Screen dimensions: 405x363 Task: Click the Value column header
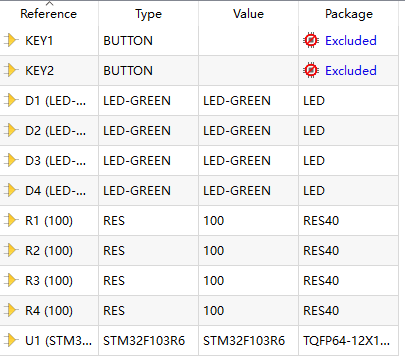[248, 14]
